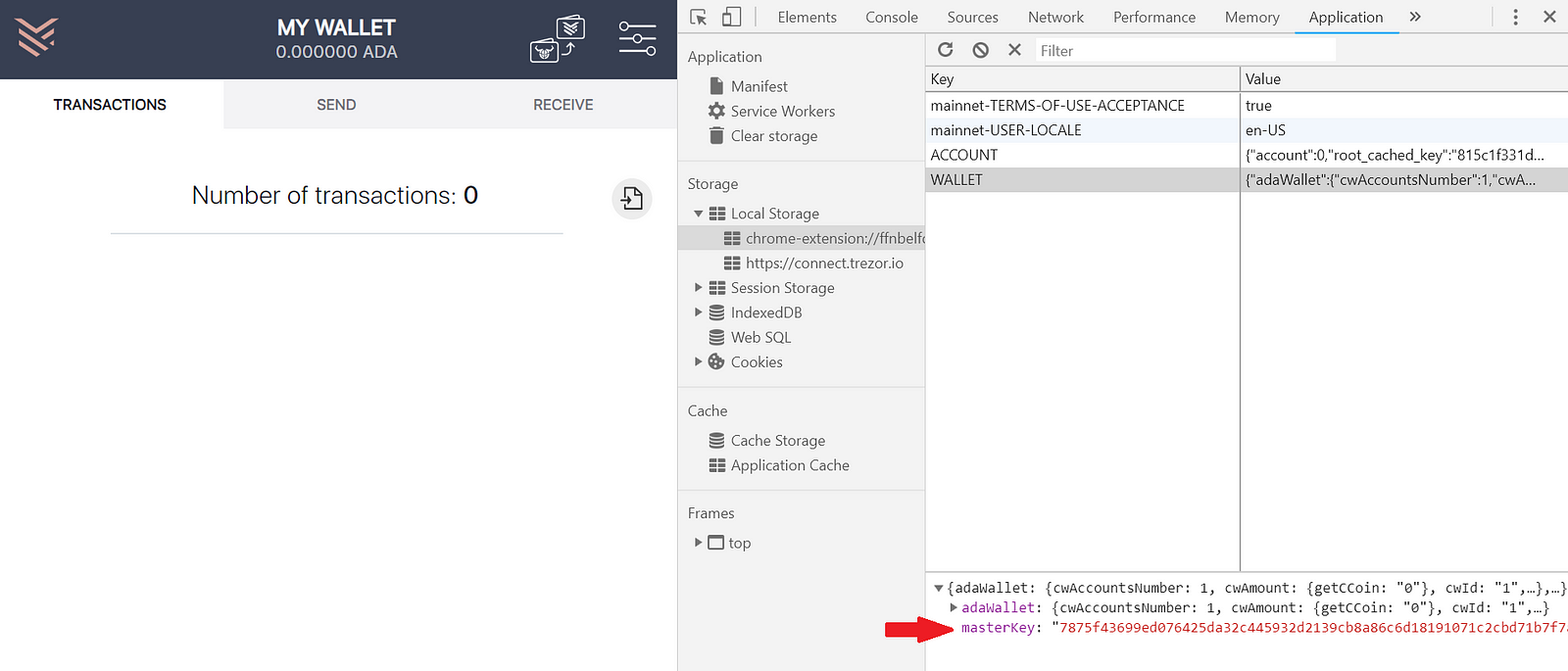This screenshot has height=671, width=1568.
Task: Toggle the device toolbar icon
Action: (732, 17)
